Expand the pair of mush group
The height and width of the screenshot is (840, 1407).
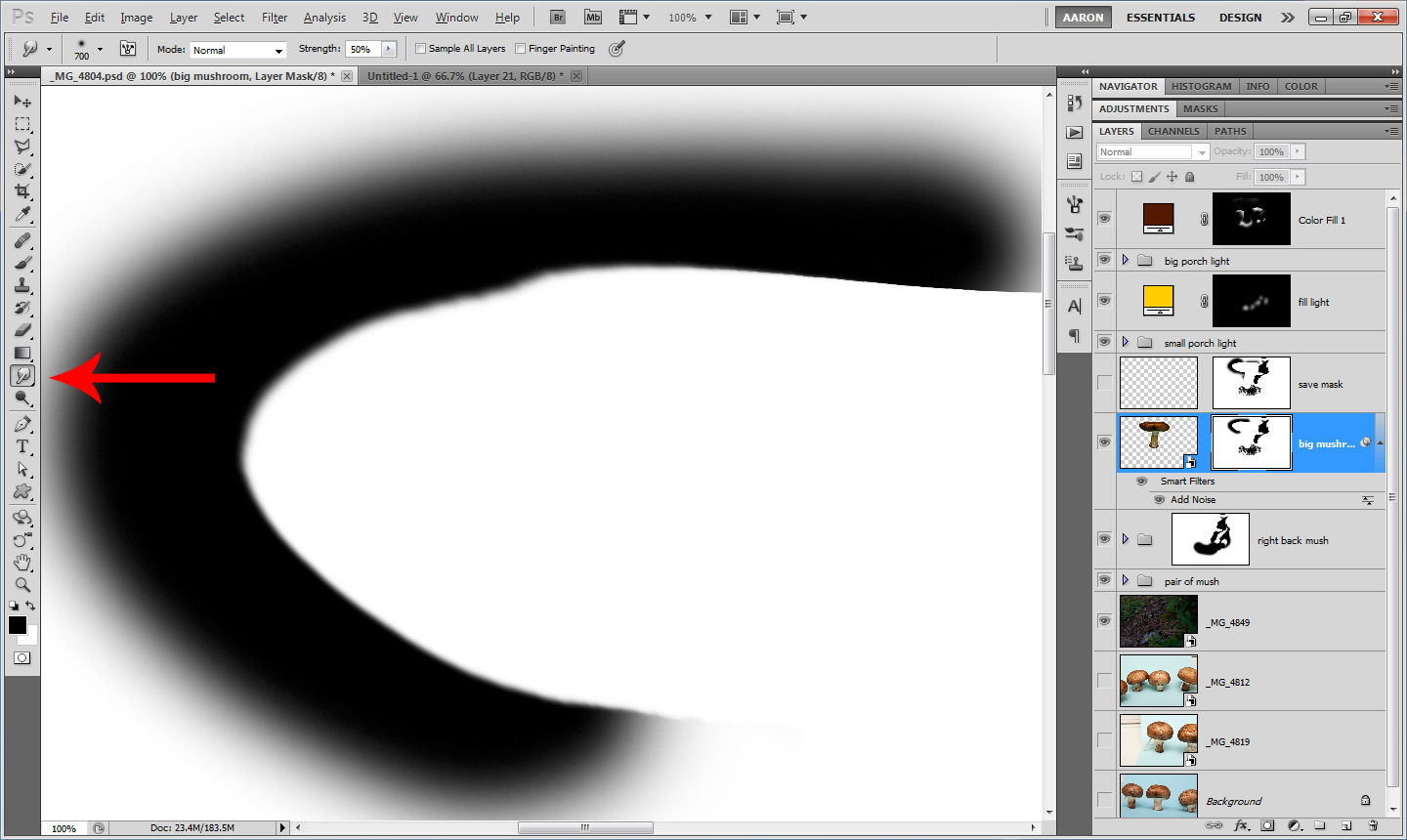point(1126,580)
